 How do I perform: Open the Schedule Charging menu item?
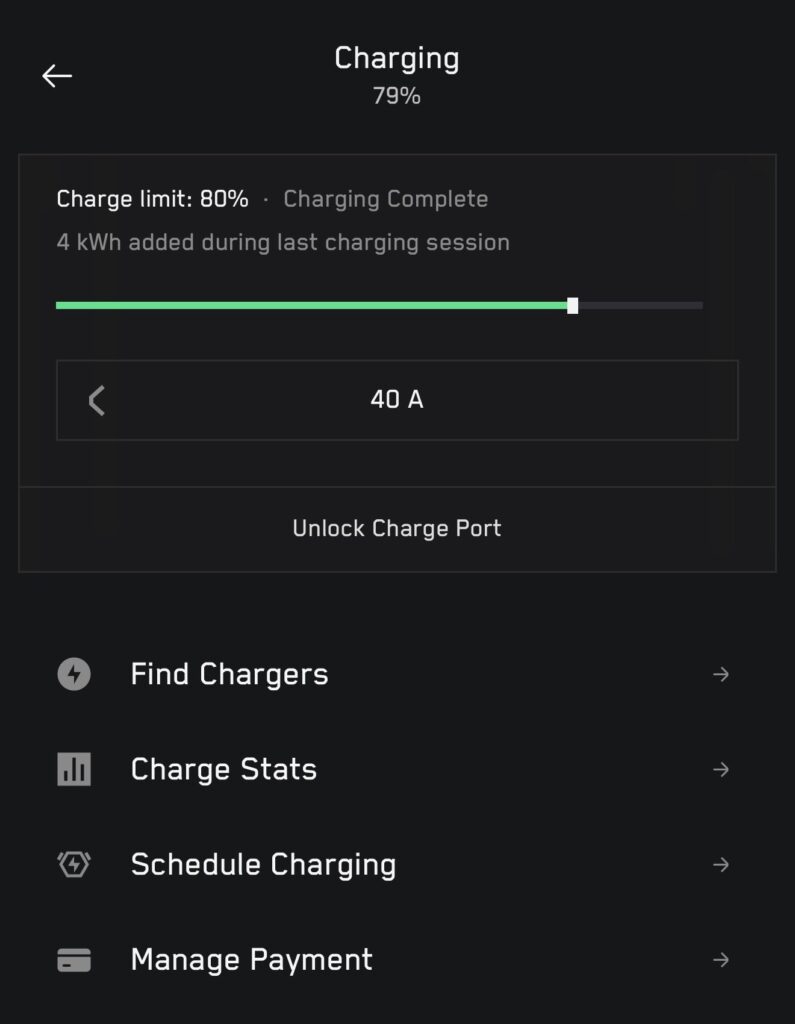(x=263, y=864)
